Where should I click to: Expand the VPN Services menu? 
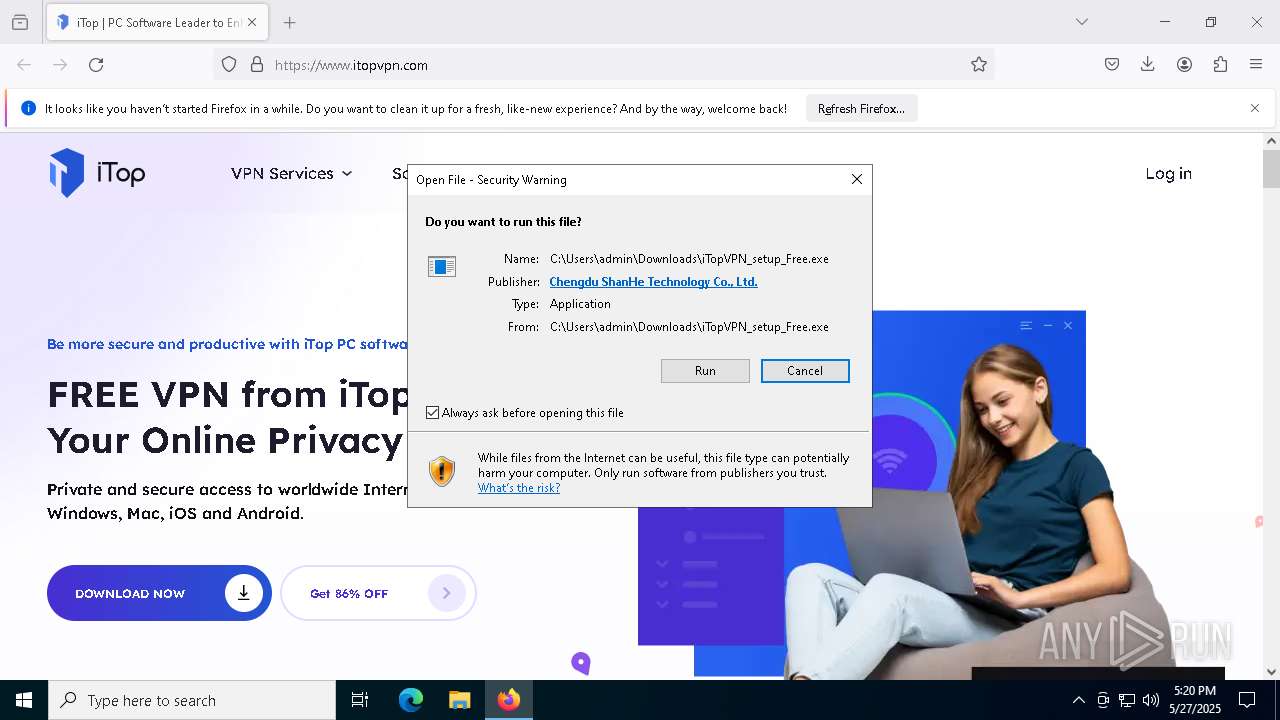tap(291, 173)
